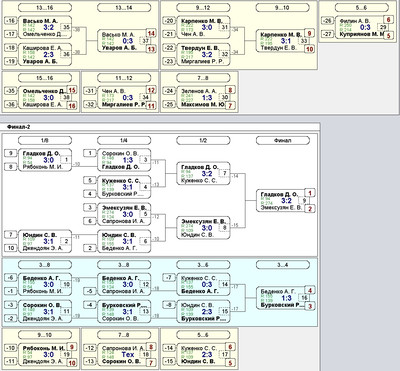Click the 3...4 placement header
Screen dimensions: 400x371
point(283,265)
